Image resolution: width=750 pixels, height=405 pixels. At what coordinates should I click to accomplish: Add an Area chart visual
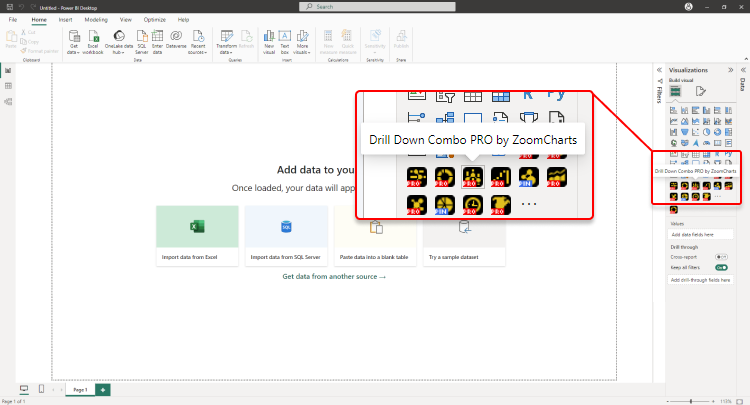click(684, 121)
